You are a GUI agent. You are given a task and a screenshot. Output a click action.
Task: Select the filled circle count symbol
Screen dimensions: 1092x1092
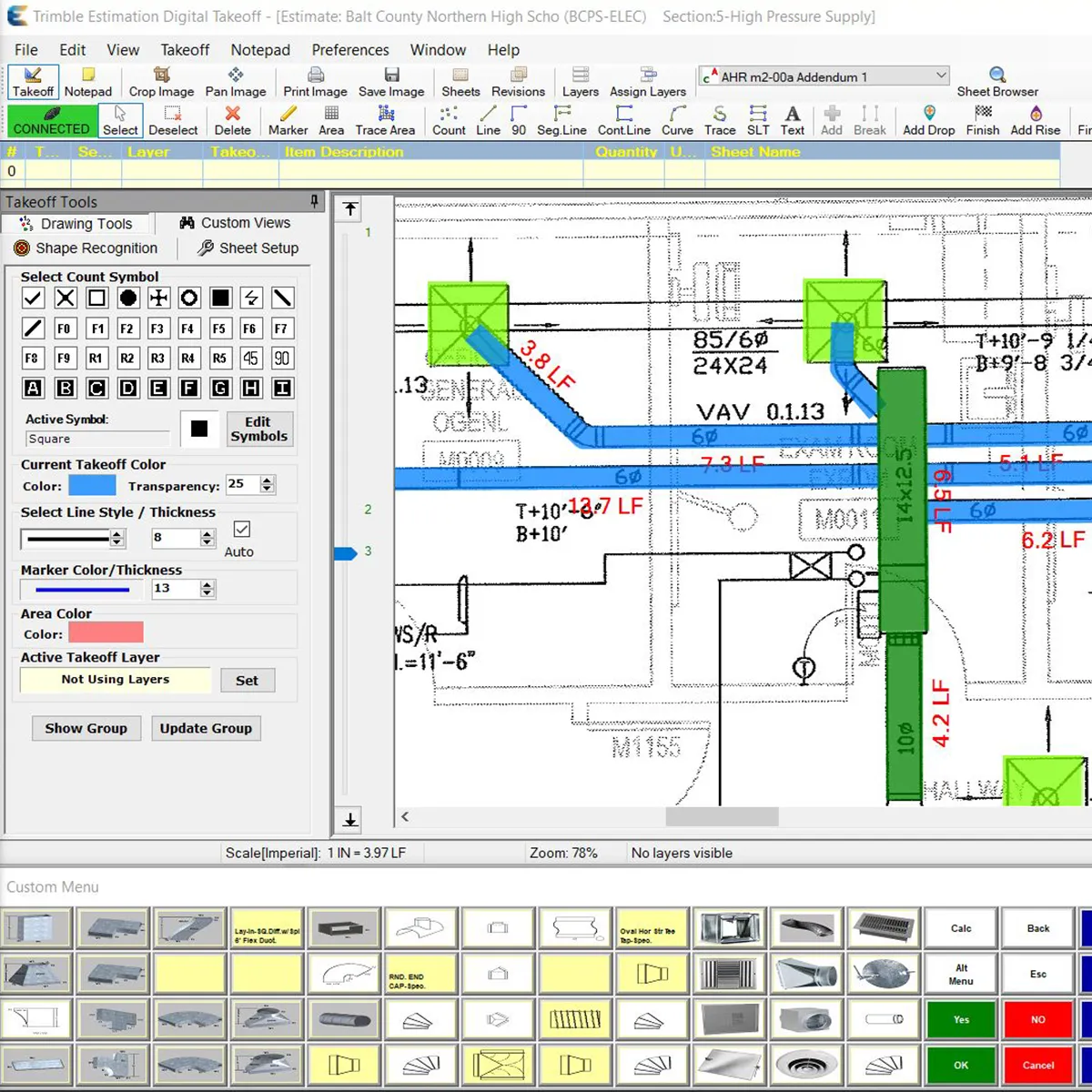point(128,298)
